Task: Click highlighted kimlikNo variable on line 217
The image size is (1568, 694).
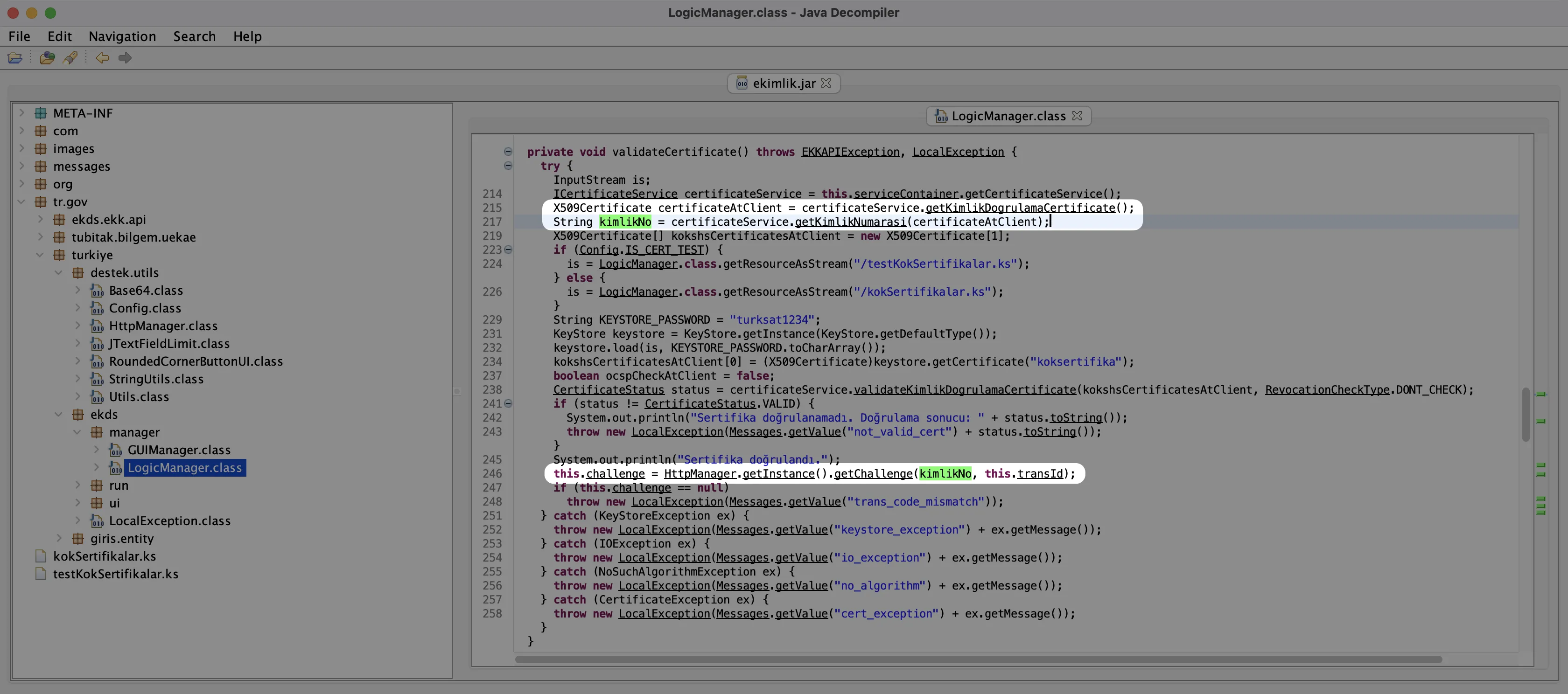Action: 624,222
